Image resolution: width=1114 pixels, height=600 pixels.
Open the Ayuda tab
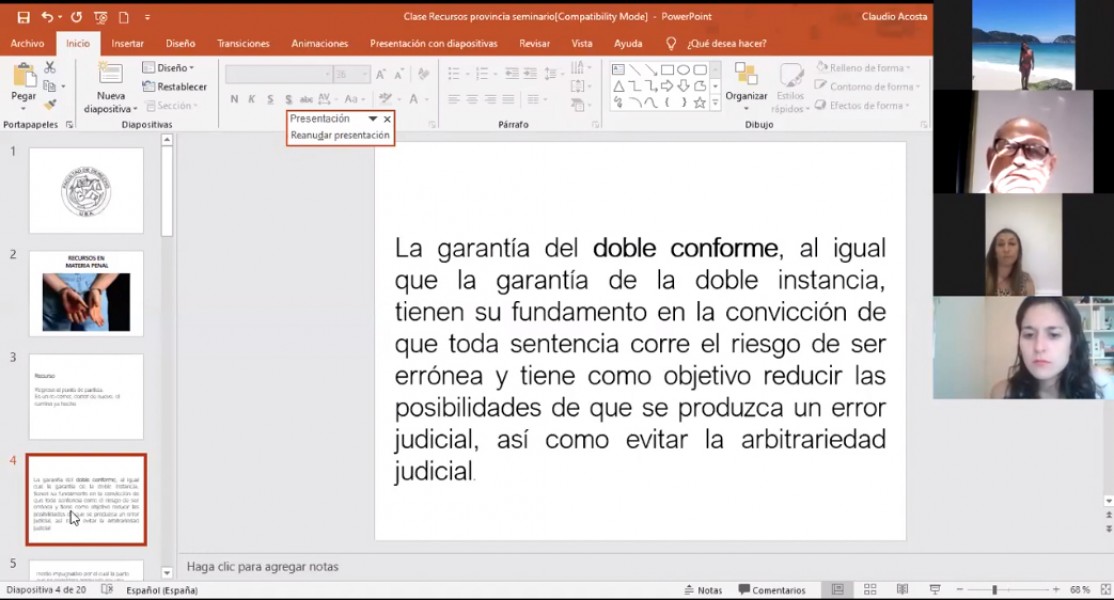(628, 43)
